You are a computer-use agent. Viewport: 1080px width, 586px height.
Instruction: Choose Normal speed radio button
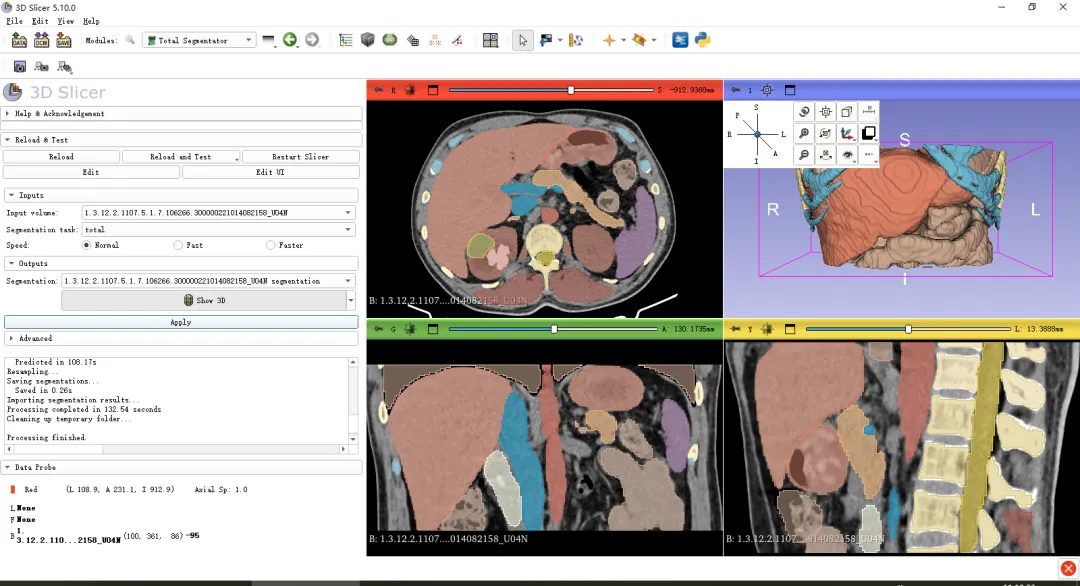click(x=87, y=245)
